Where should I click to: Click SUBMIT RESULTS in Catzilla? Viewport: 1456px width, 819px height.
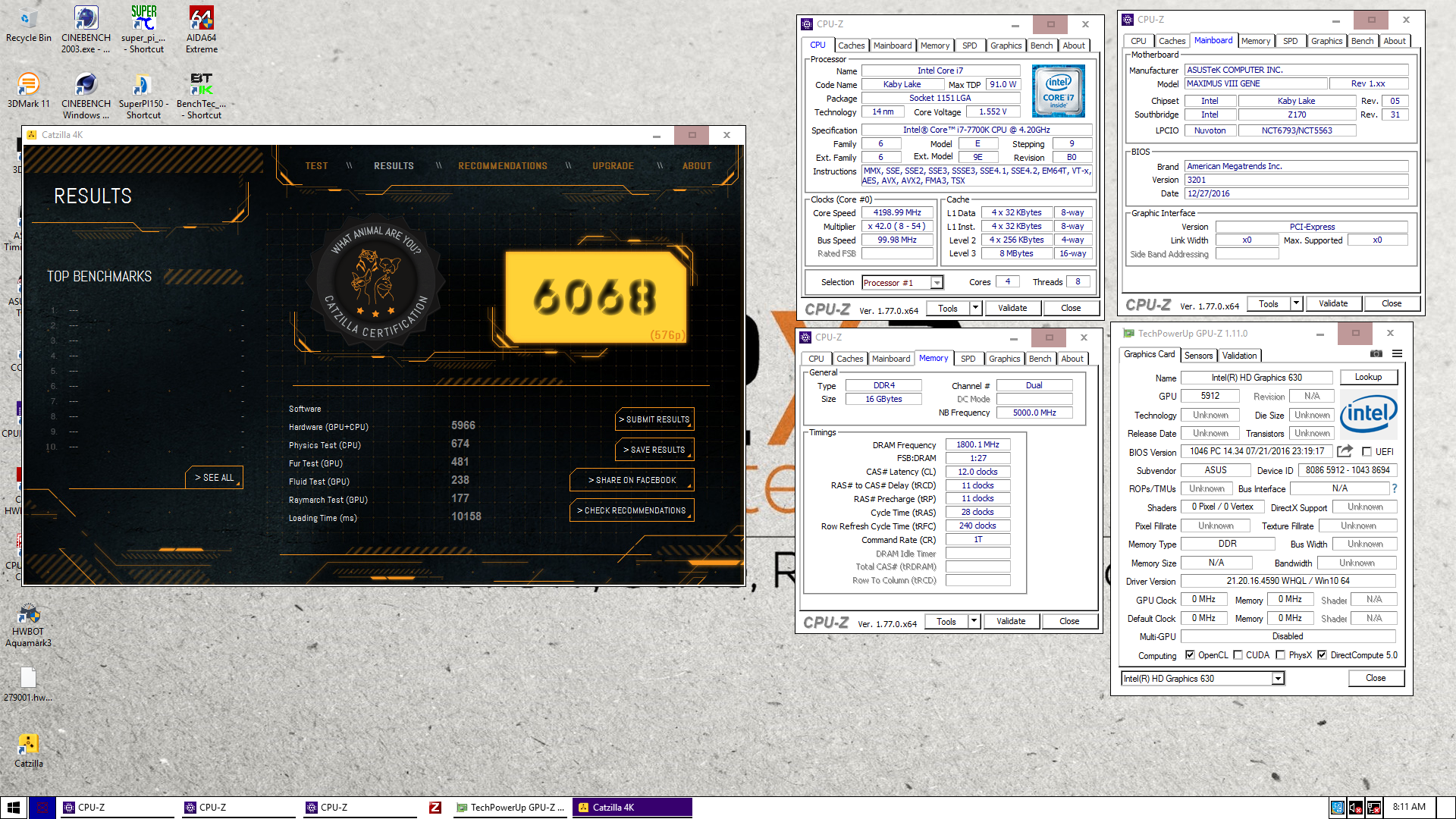654,419
